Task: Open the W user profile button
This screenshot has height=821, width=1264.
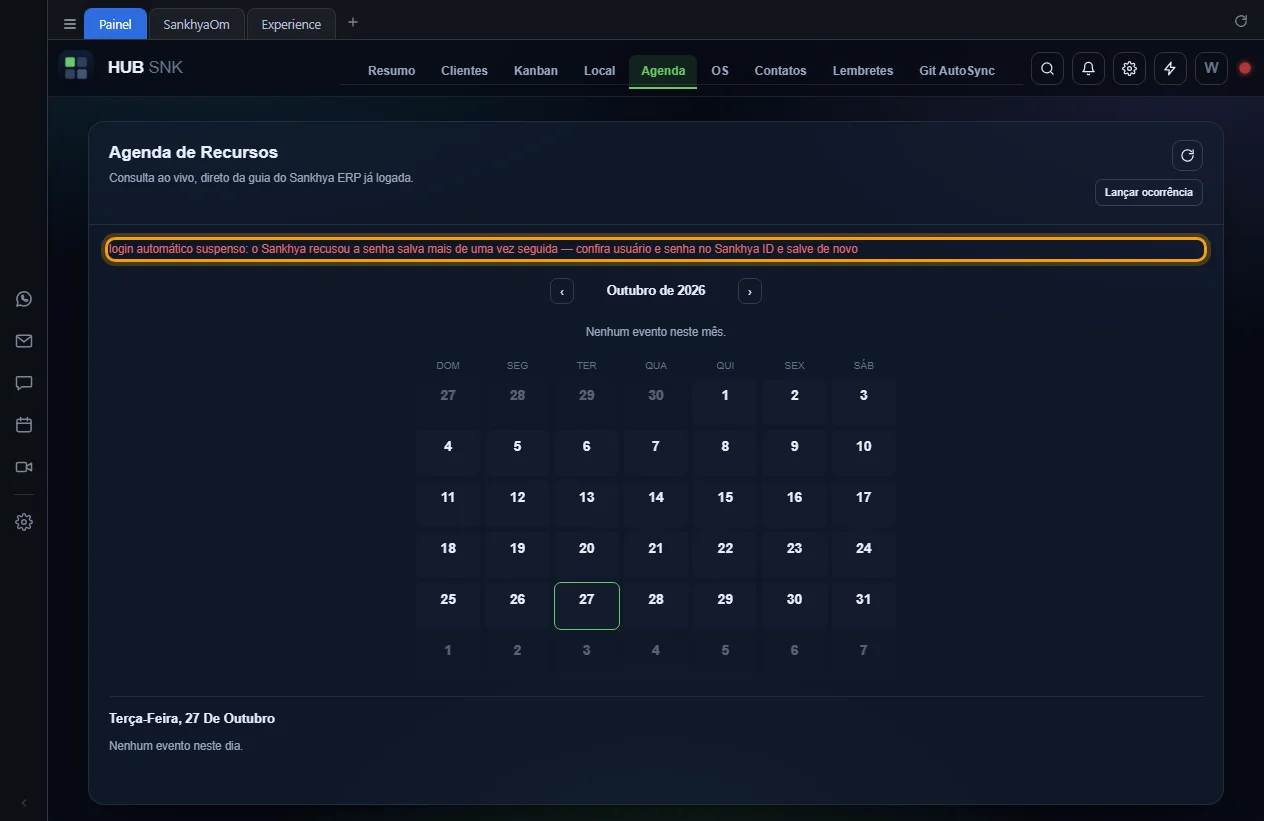Action: point(1211,68)
